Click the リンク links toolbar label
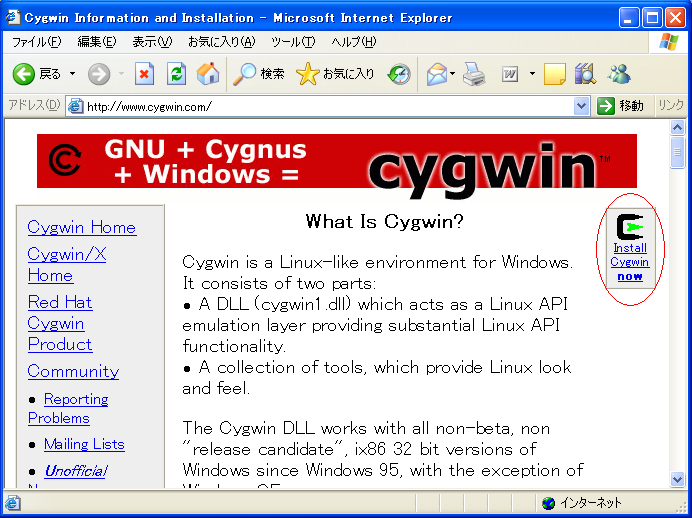Screen dimensions: 692x518 pos(671,105)
